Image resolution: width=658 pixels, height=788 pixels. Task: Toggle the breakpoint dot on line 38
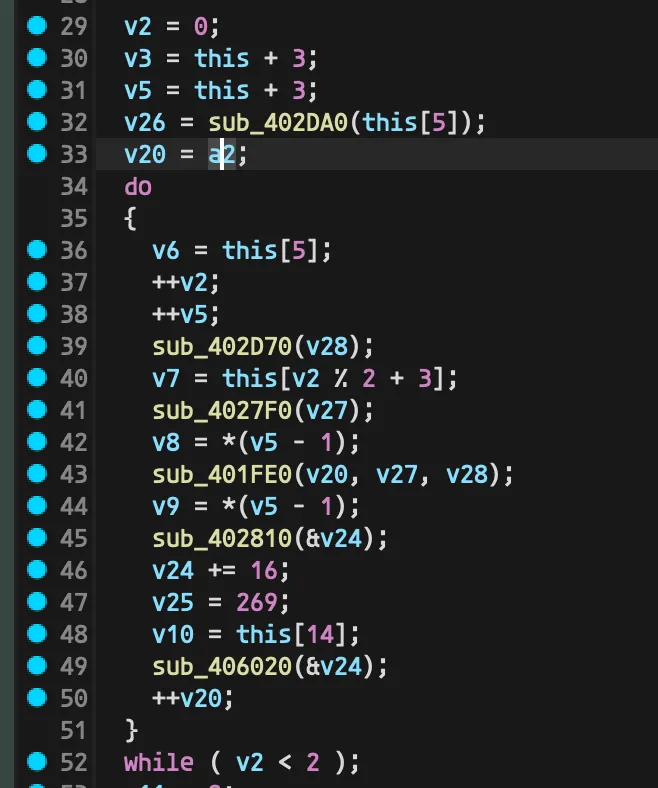pyautogui.click(x=37, y=314)
